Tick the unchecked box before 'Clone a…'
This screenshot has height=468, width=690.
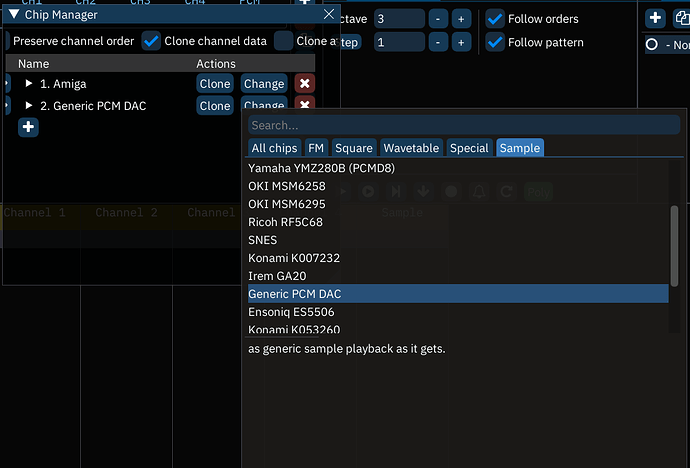(x=283, y=41)
